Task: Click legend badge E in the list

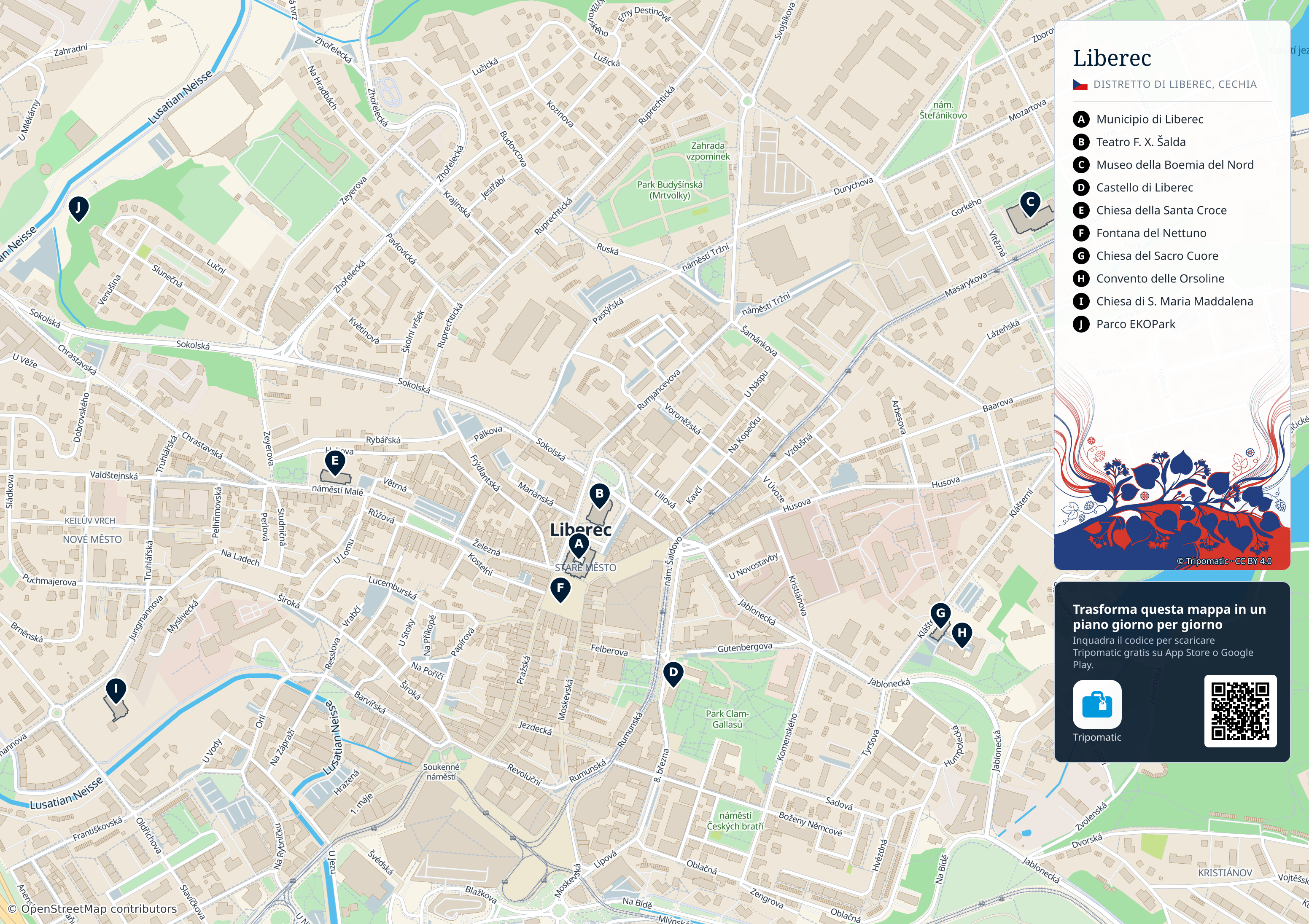Action: (1081, 210)
